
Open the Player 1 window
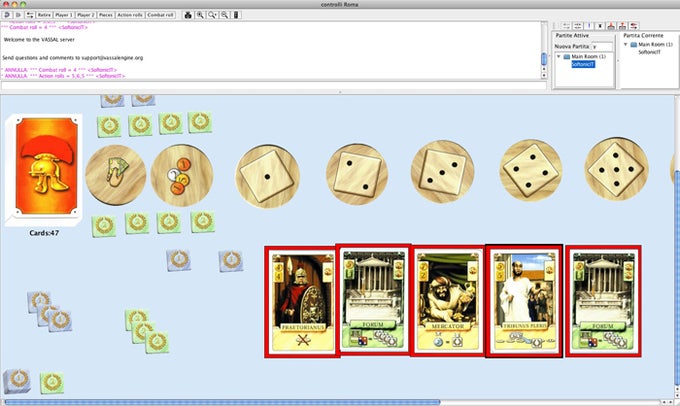[x=63, y=15]
